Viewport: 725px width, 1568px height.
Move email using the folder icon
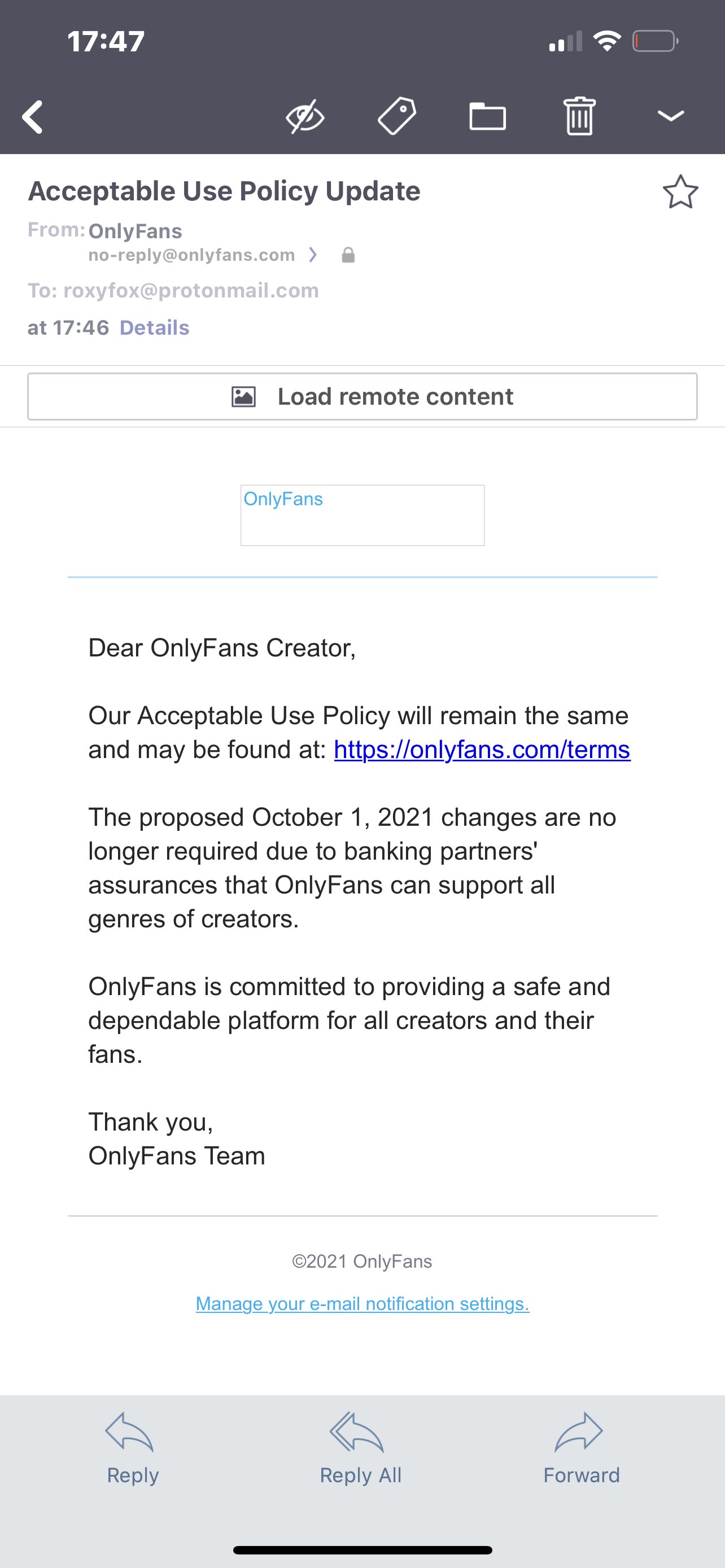click(488, 116)
